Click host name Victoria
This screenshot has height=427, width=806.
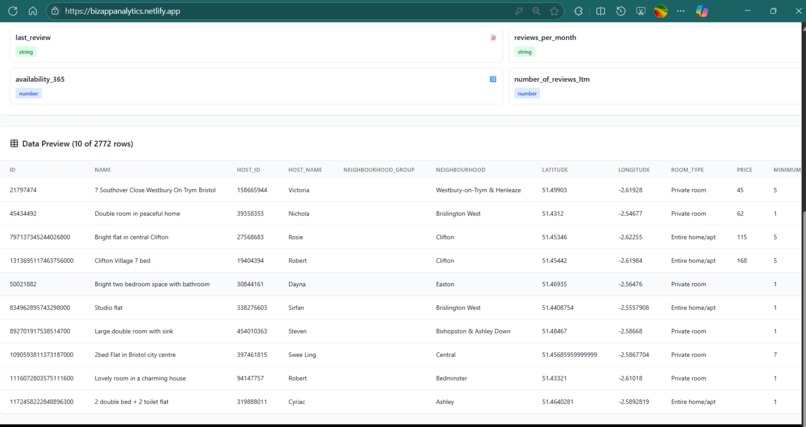click(299, 190)
